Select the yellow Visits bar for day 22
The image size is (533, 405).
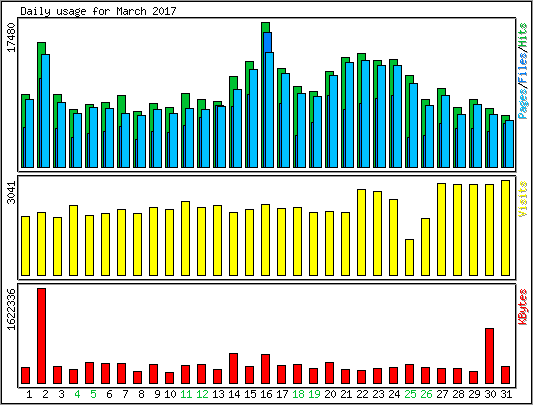pos(361,232)
